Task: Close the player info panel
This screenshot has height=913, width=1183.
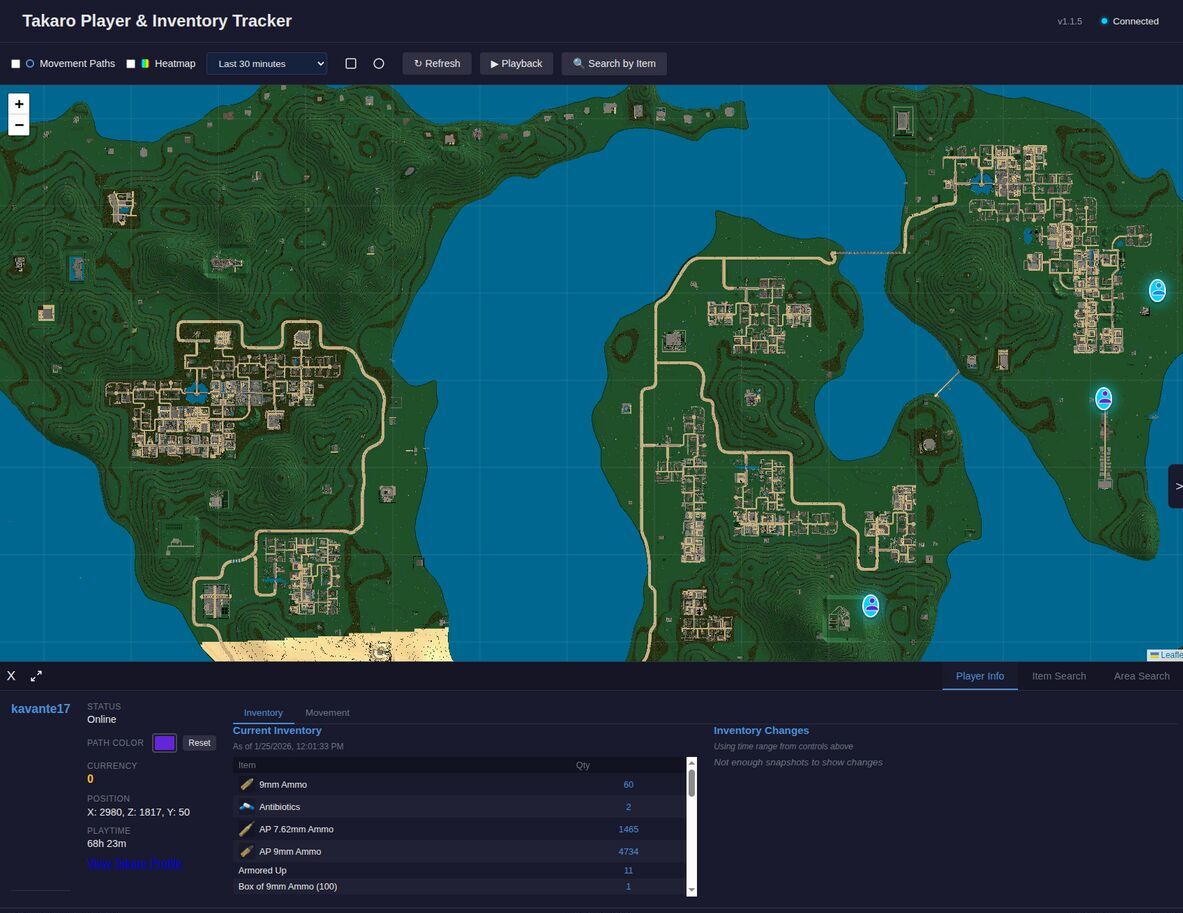Action: [12, 676]
